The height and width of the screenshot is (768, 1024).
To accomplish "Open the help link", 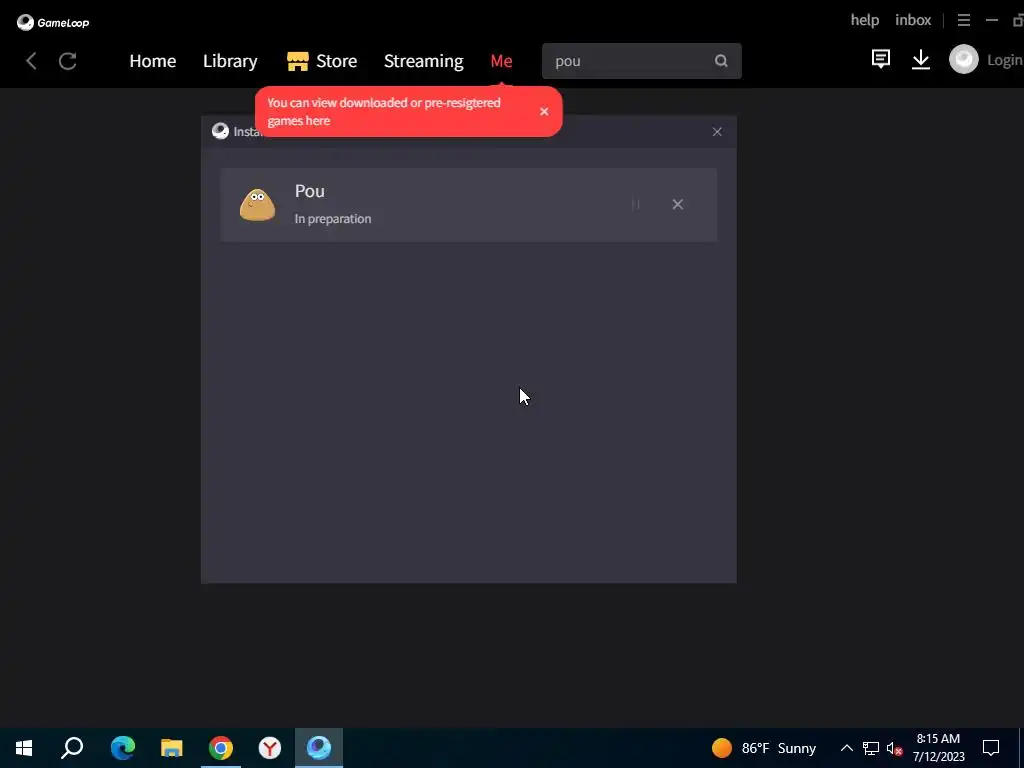I will pos(865,20).
